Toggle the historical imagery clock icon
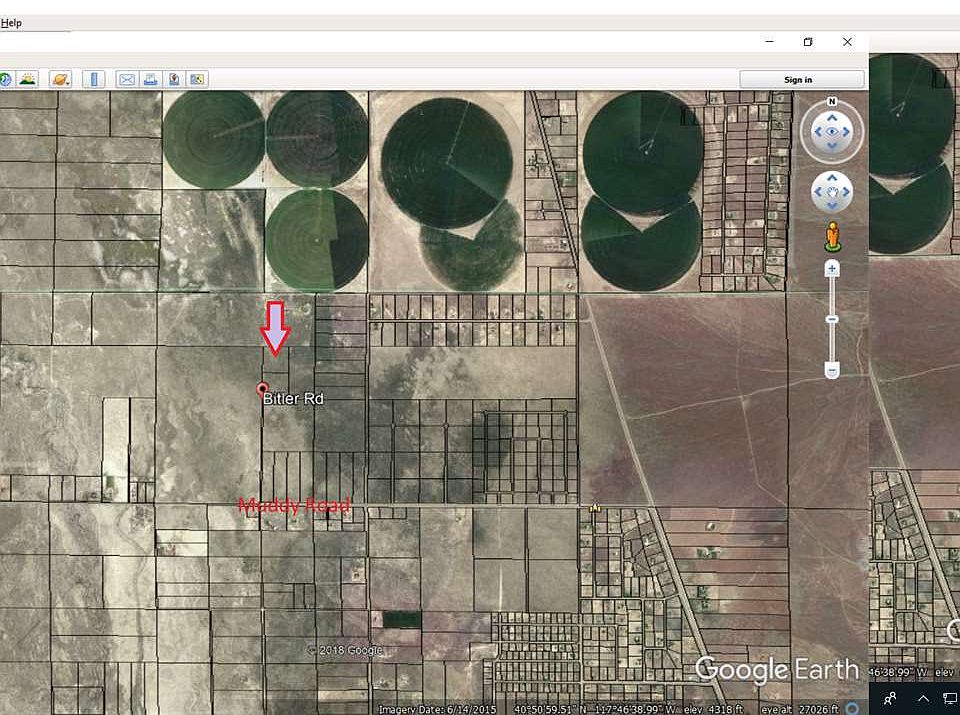Screen dimensions: 960x715 coord(5,79)
